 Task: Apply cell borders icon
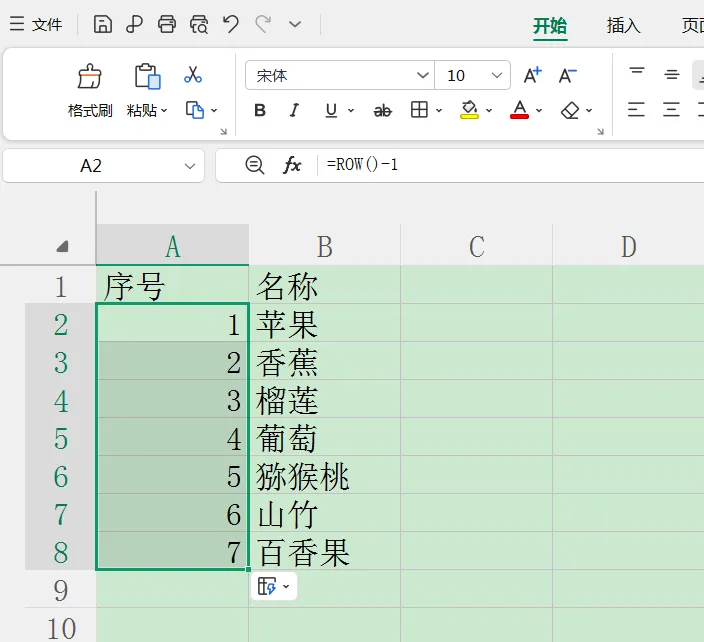[419, 110]
